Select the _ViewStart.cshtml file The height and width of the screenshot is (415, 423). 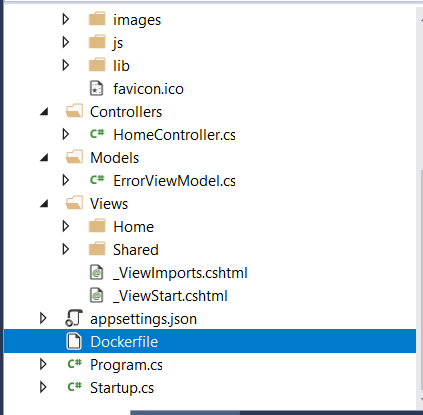(x=170, y=296)
